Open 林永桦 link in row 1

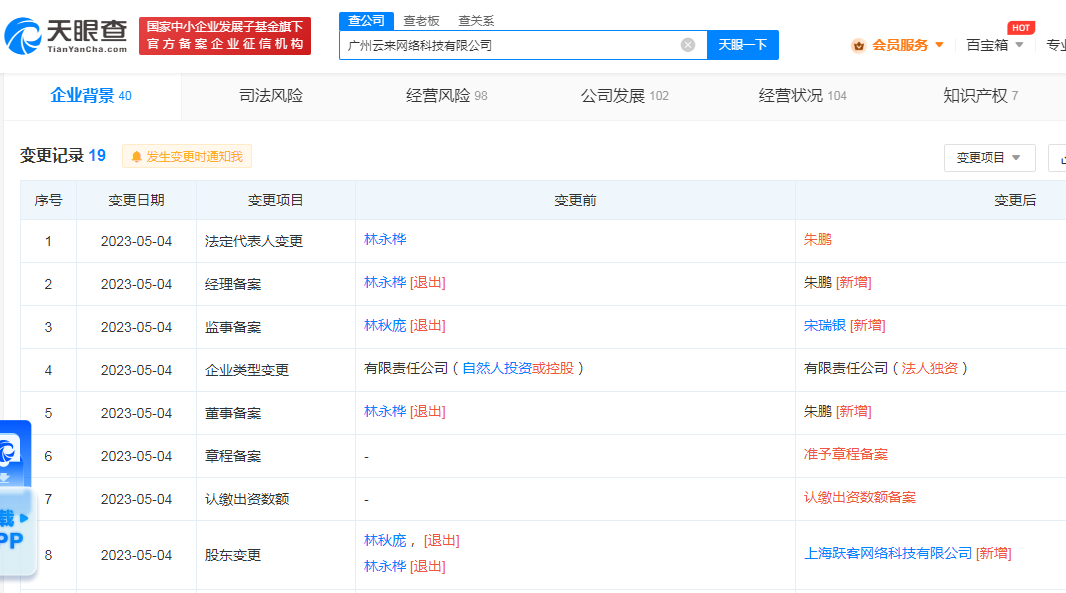[x=385, y=239]
